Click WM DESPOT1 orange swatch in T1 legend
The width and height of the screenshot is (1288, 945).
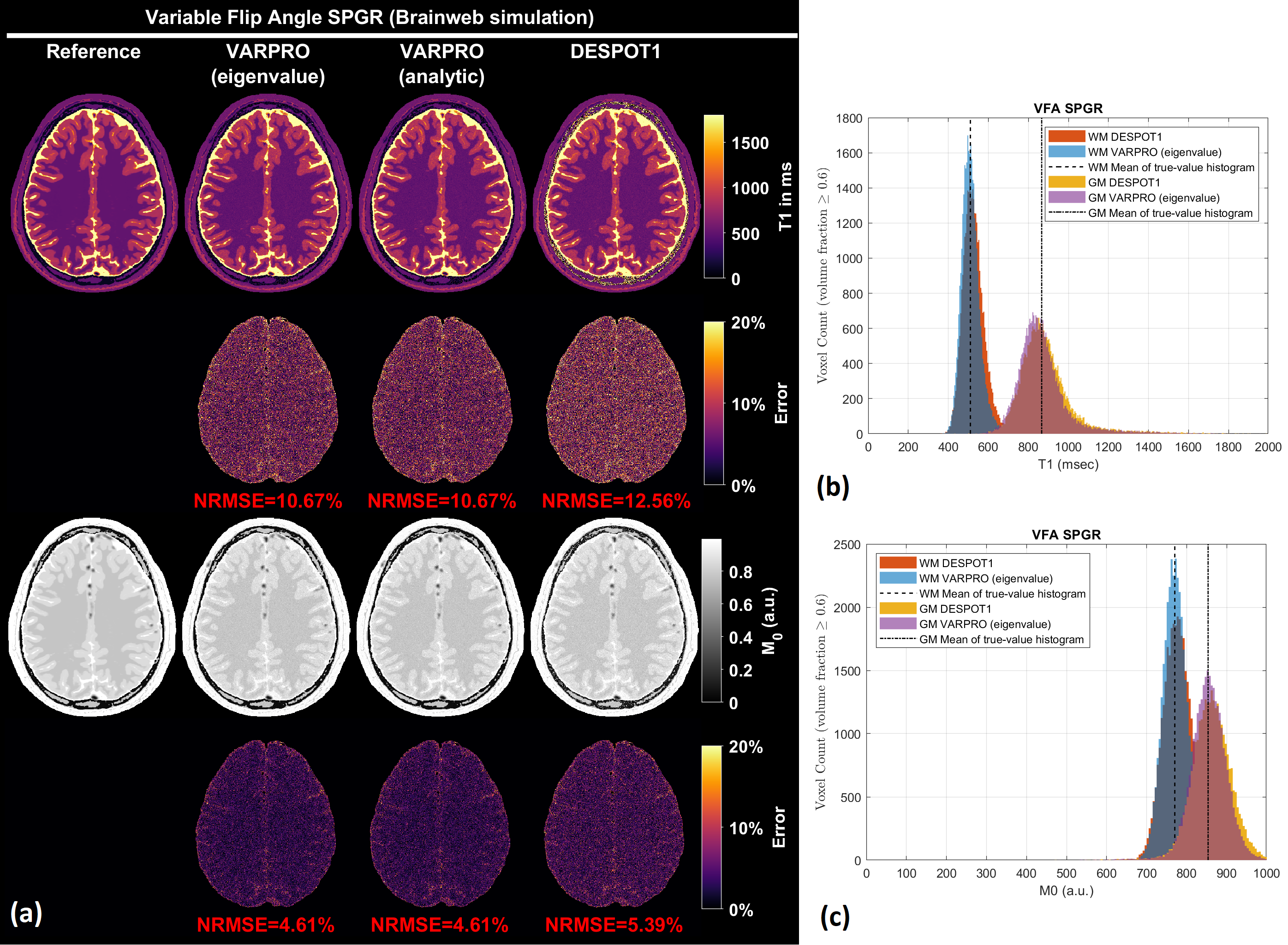tap(1066, 137)
